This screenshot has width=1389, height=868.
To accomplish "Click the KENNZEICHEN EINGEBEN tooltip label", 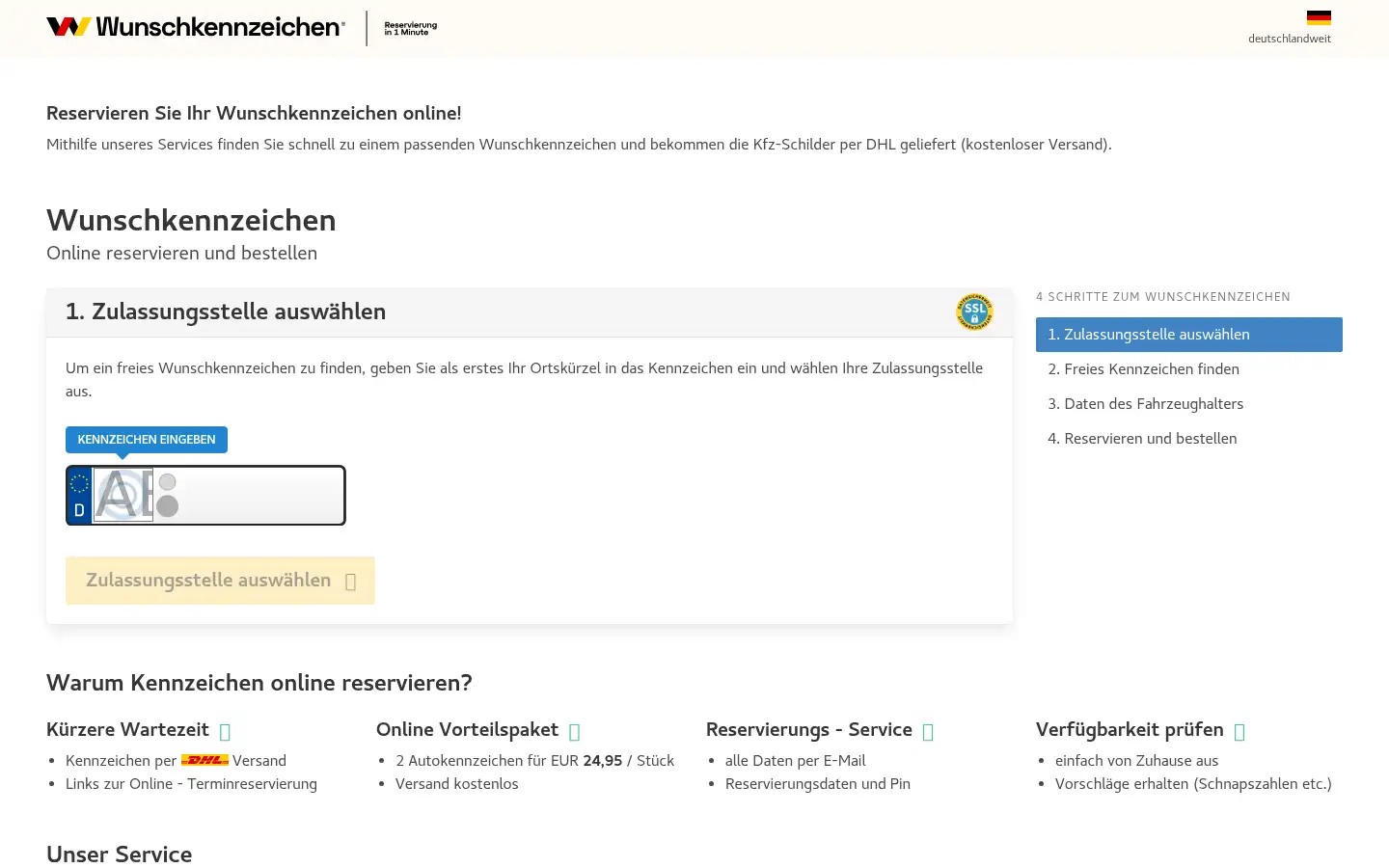I will (147, 440).
